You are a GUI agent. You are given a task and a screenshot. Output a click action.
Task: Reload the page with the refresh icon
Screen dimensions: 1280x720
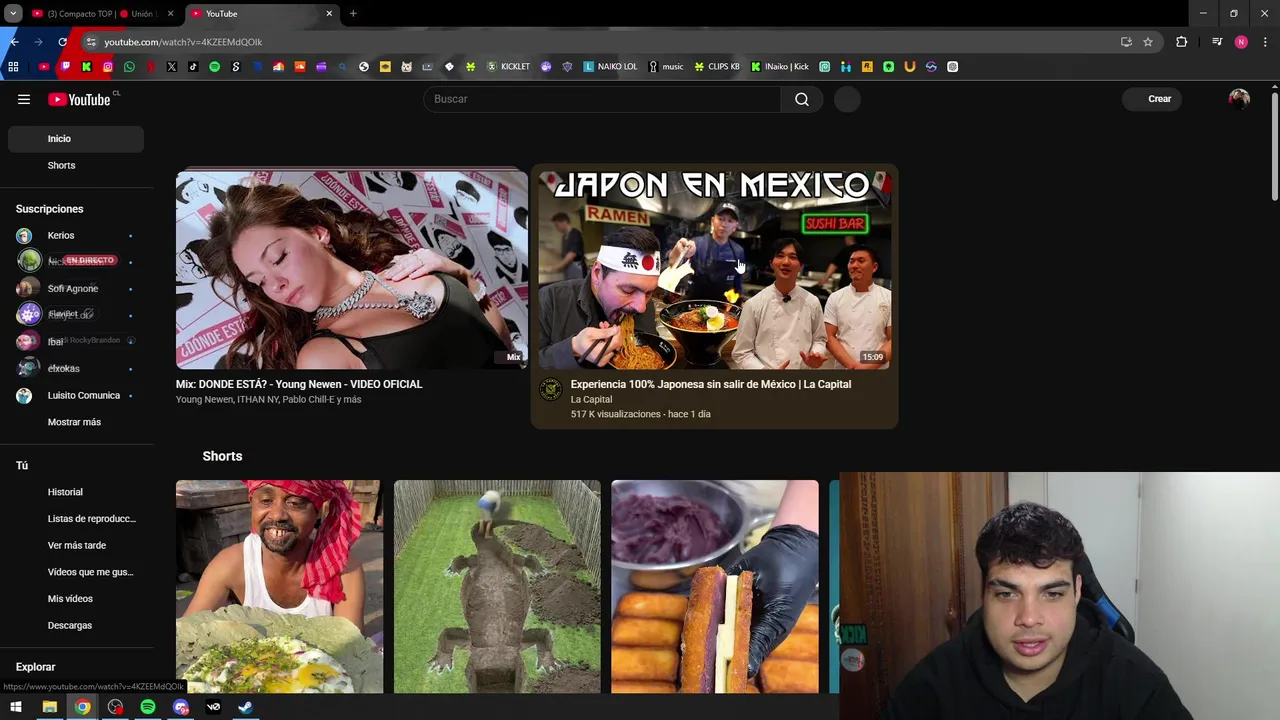tap(62, 42)
